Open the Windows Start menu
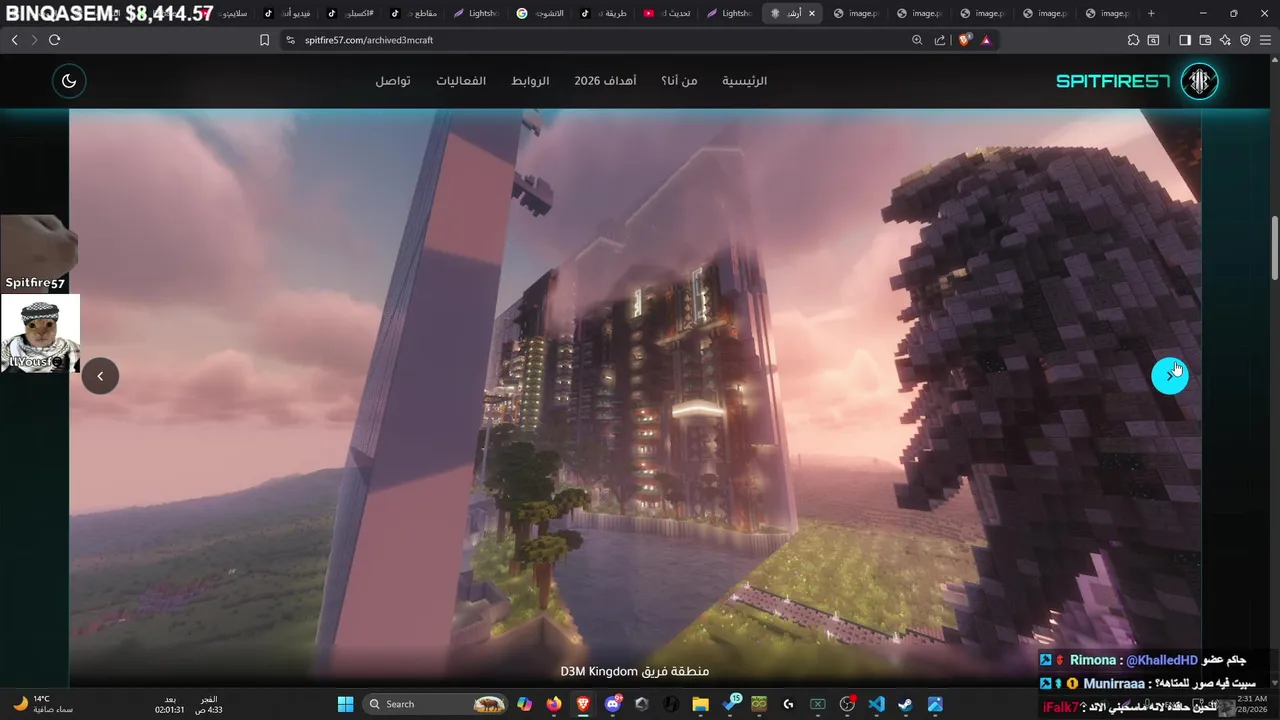 point(345,704)
